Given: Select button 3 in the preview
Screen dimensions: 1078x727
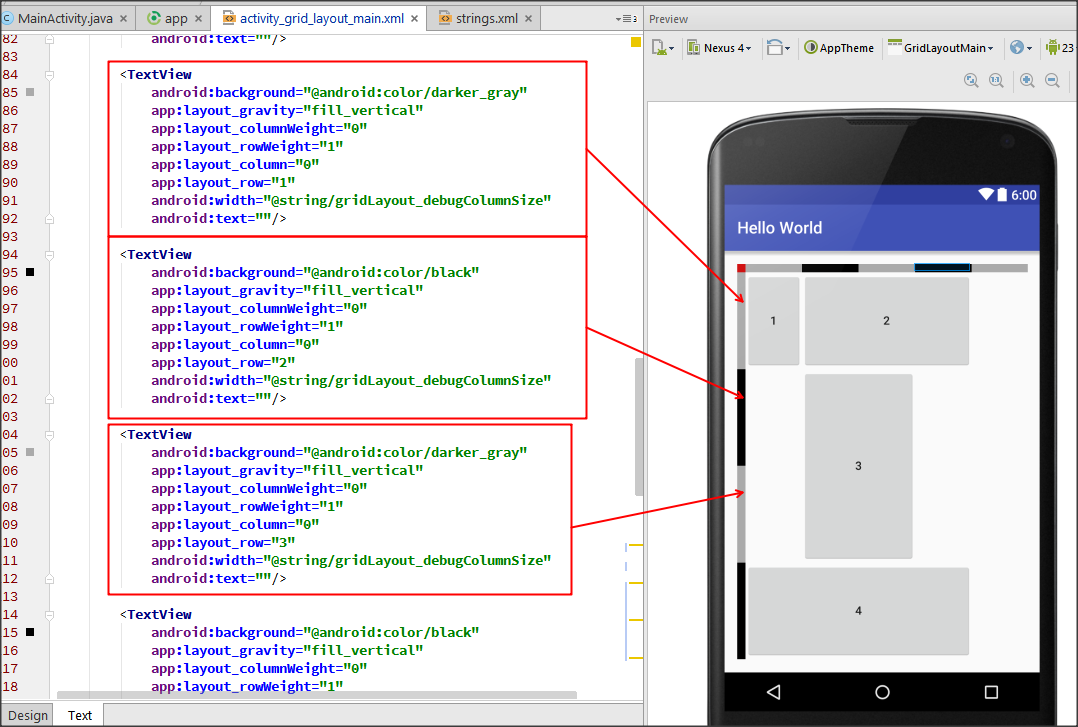Looking at the screenshot, I should (x=858, y=466).
